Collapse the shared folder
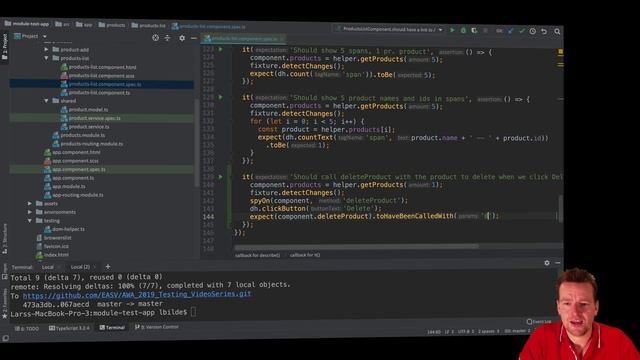The image size is (640, 360). (x=46, y=100)
